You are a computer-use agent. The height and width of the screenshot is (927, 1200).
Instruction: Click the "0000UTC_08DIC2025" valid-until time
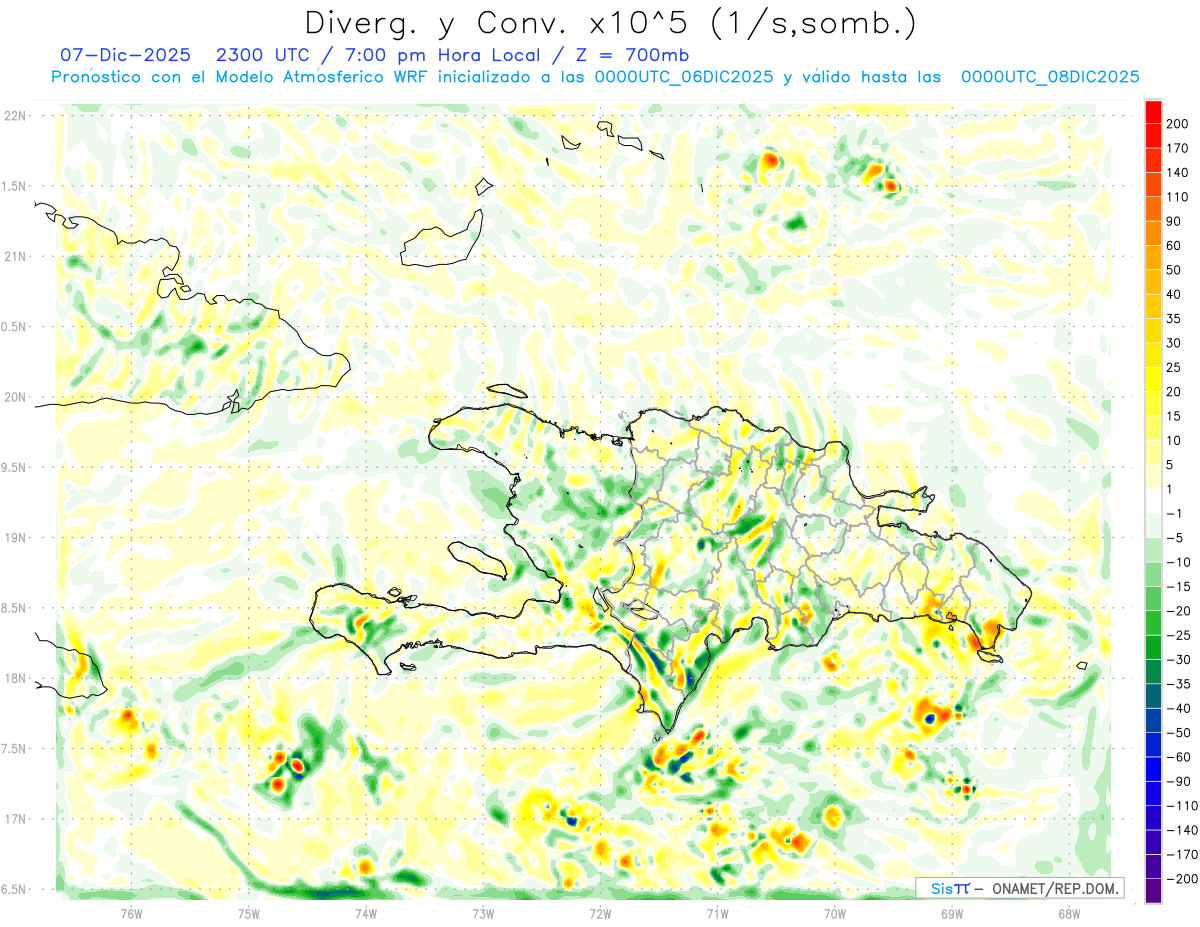1050,77
